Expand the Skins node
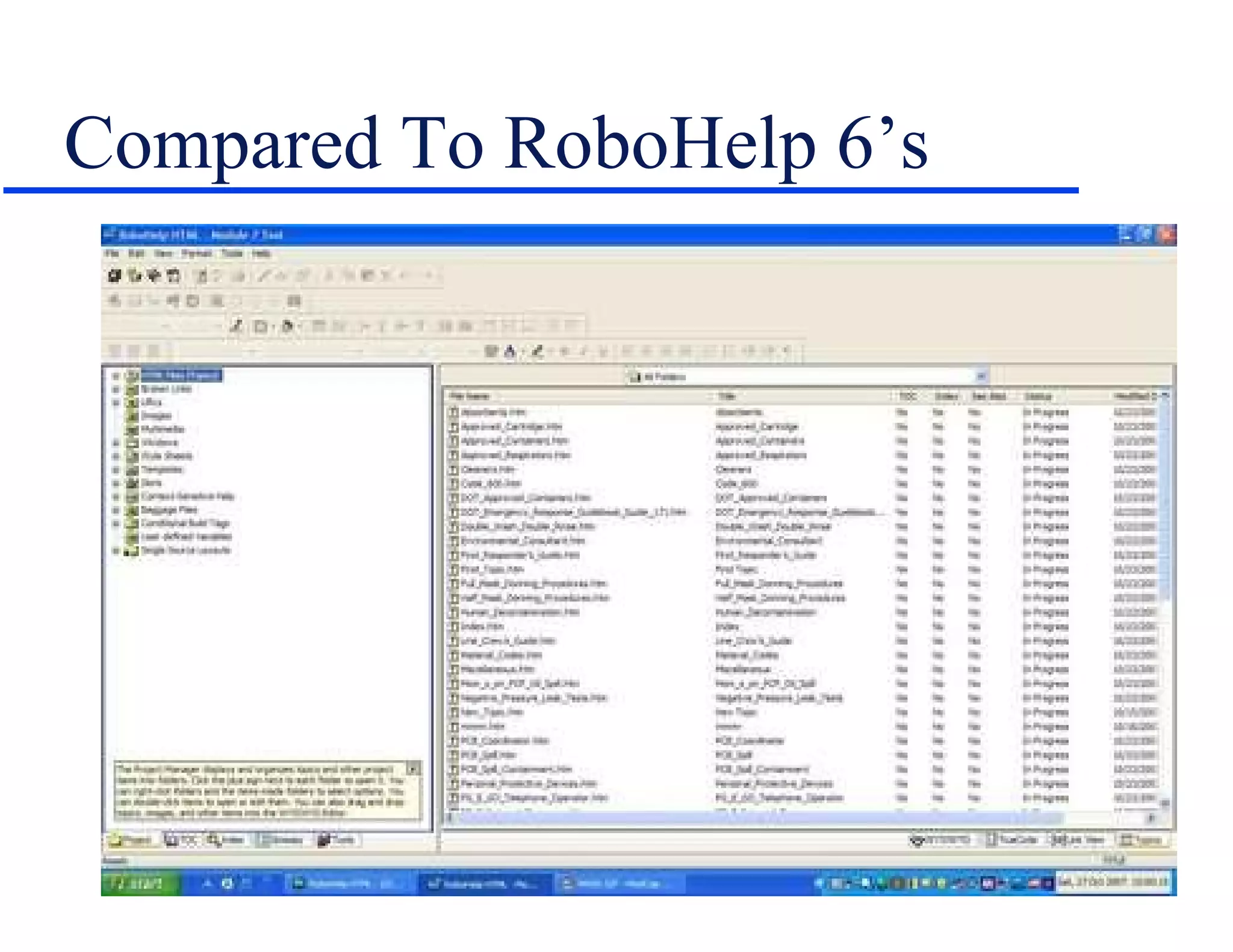1233x952 pixels. (x=116, y=483)
